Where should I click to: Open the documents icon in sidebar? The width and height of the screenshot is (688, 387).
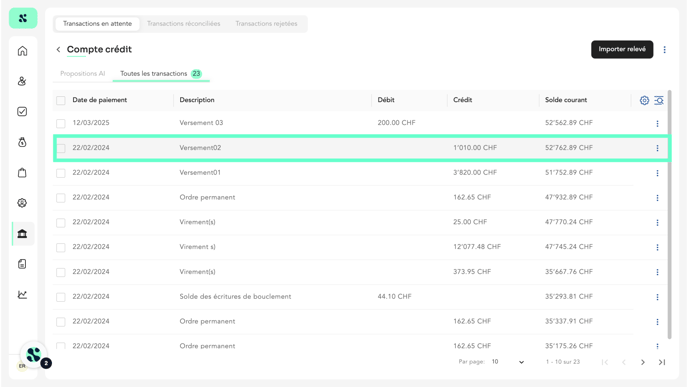tap(22, 264)
